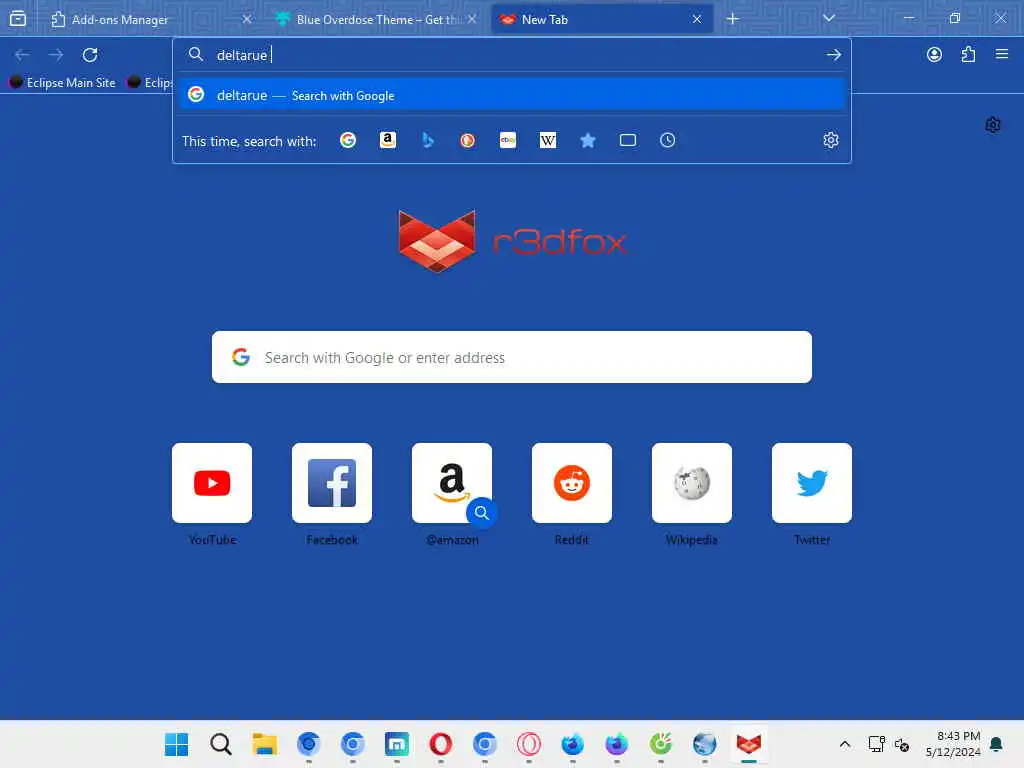This screenshot has height=768, width=1024.
Task: Search this time with Bing icon
Action: tap(428, 140)
